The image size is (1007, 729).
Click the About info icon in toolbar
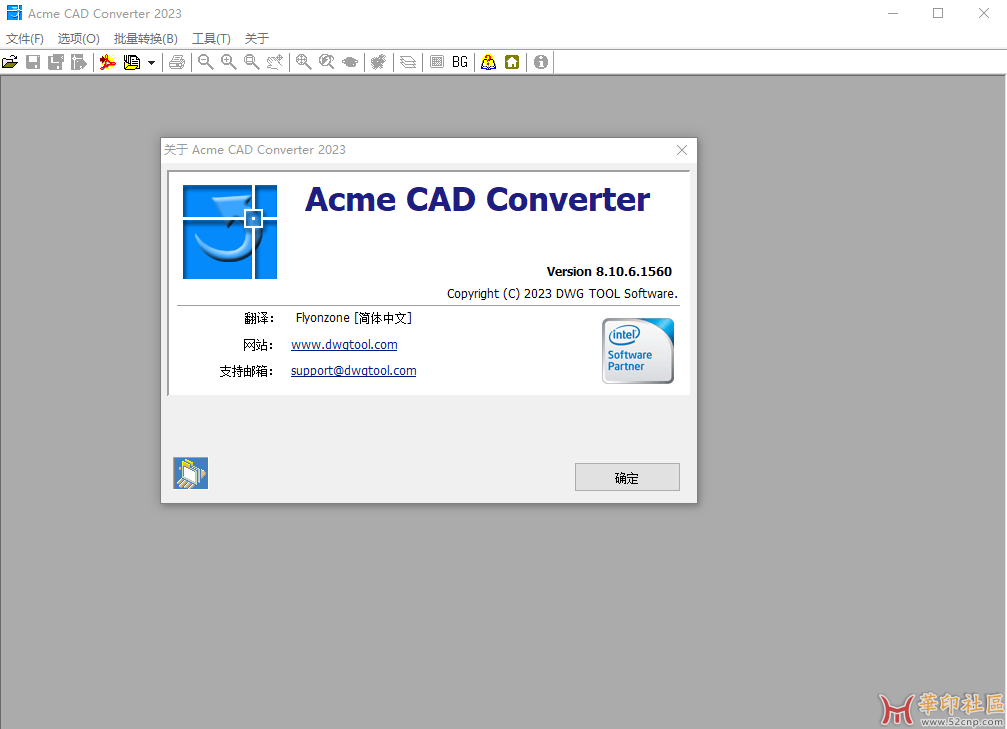[541, 62]
